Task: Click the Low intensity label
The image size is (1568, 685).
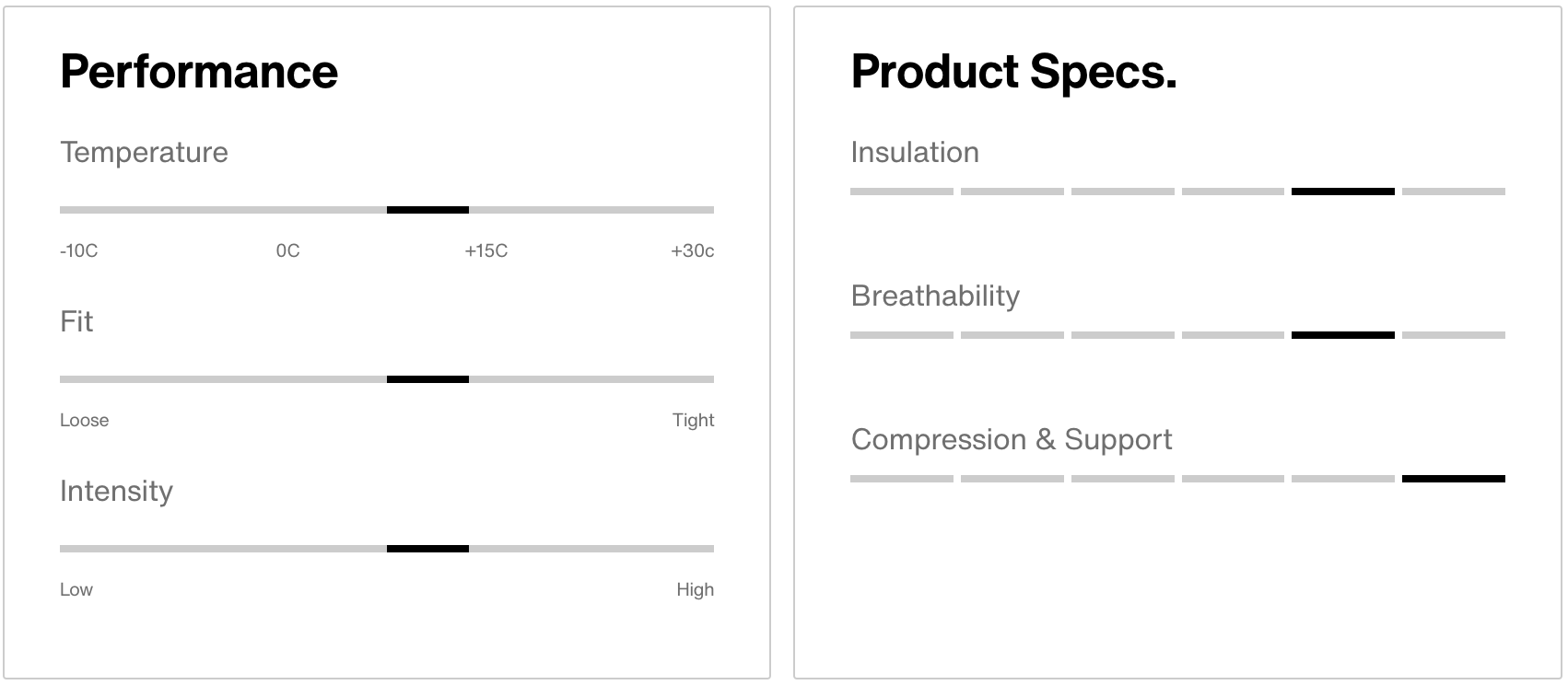Action: click(x=76, y=589)
